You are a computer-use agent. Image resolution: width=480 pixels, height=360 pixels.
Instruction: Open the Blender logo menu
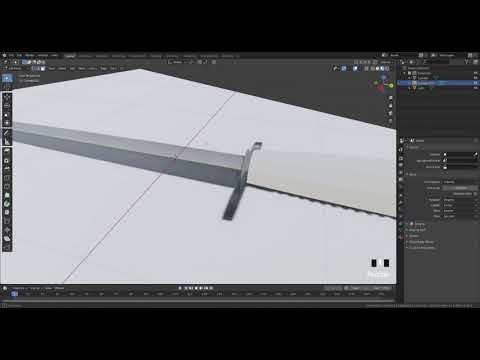pos(4,55)
